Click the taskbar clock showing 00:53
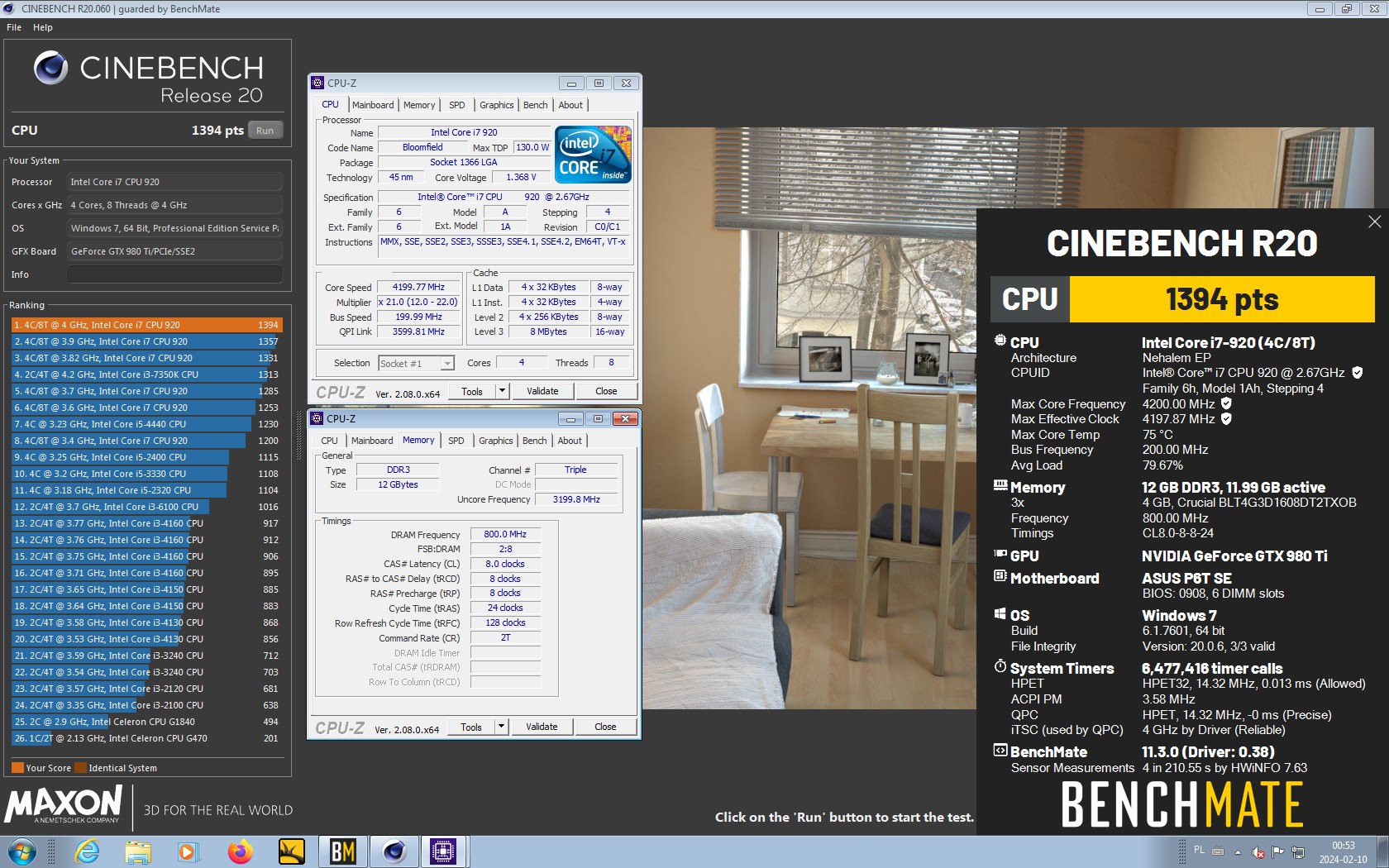 tap(1343, 852)
